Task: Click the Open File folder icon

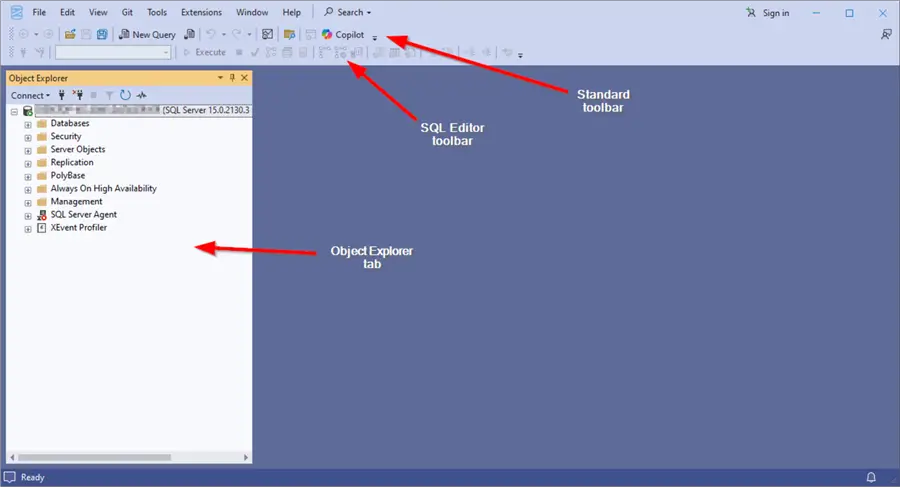Action: coord(70,34)
